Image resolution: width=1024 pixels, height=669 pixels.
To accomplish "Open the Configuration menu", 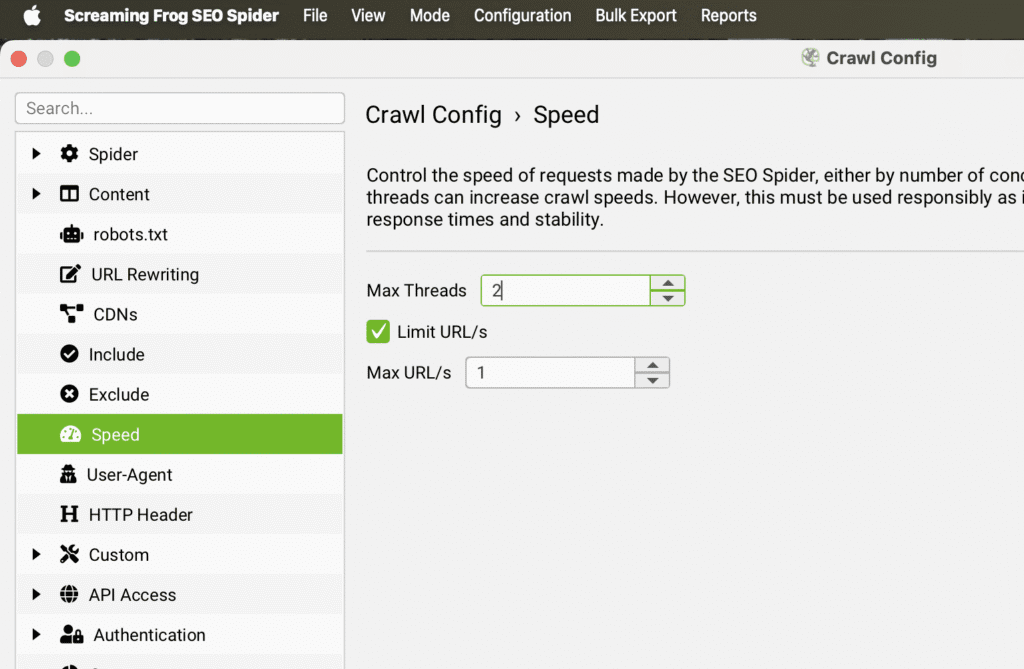I will click(522, 16).
